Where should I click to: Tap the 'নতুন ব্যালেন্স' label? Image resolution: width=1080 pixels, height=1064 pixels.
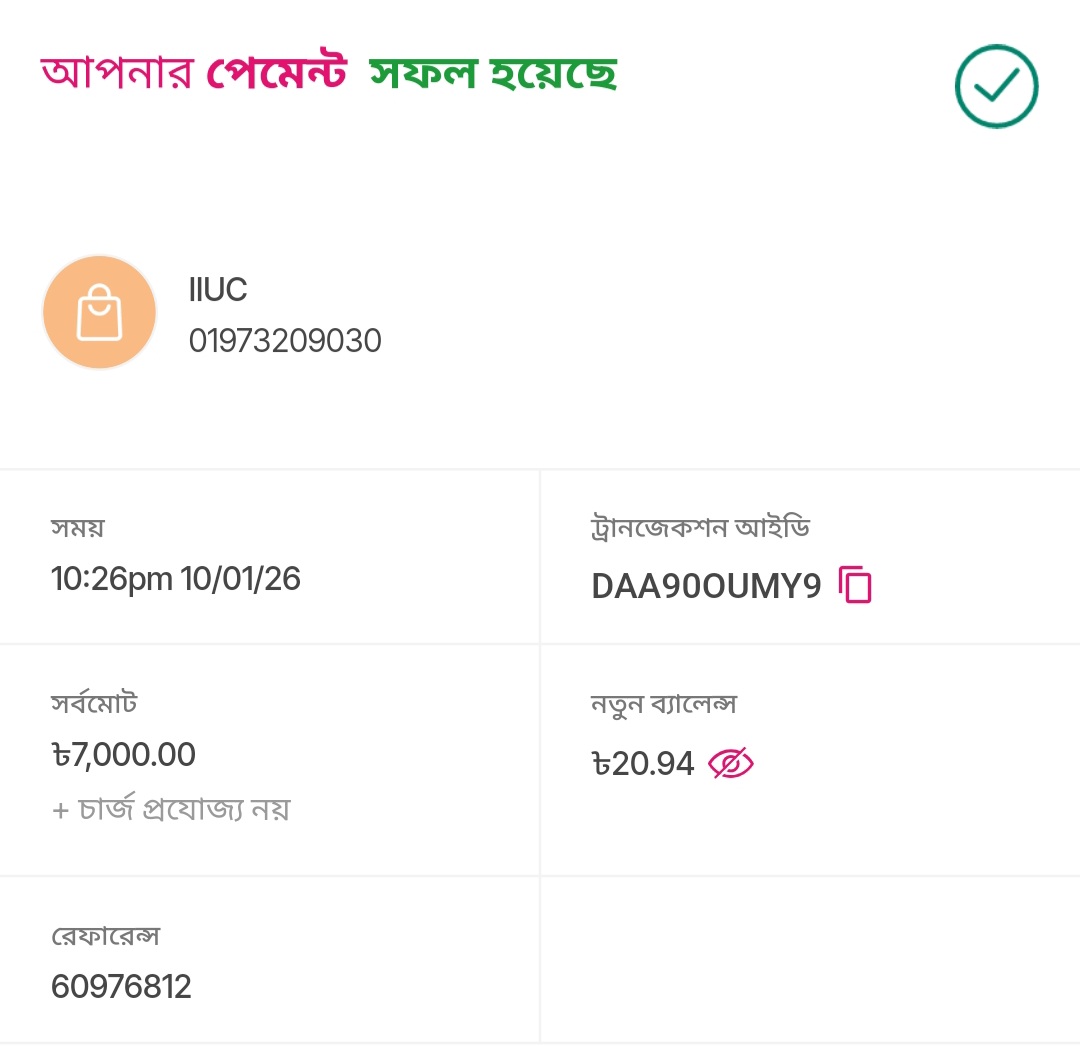pos(664,704)
